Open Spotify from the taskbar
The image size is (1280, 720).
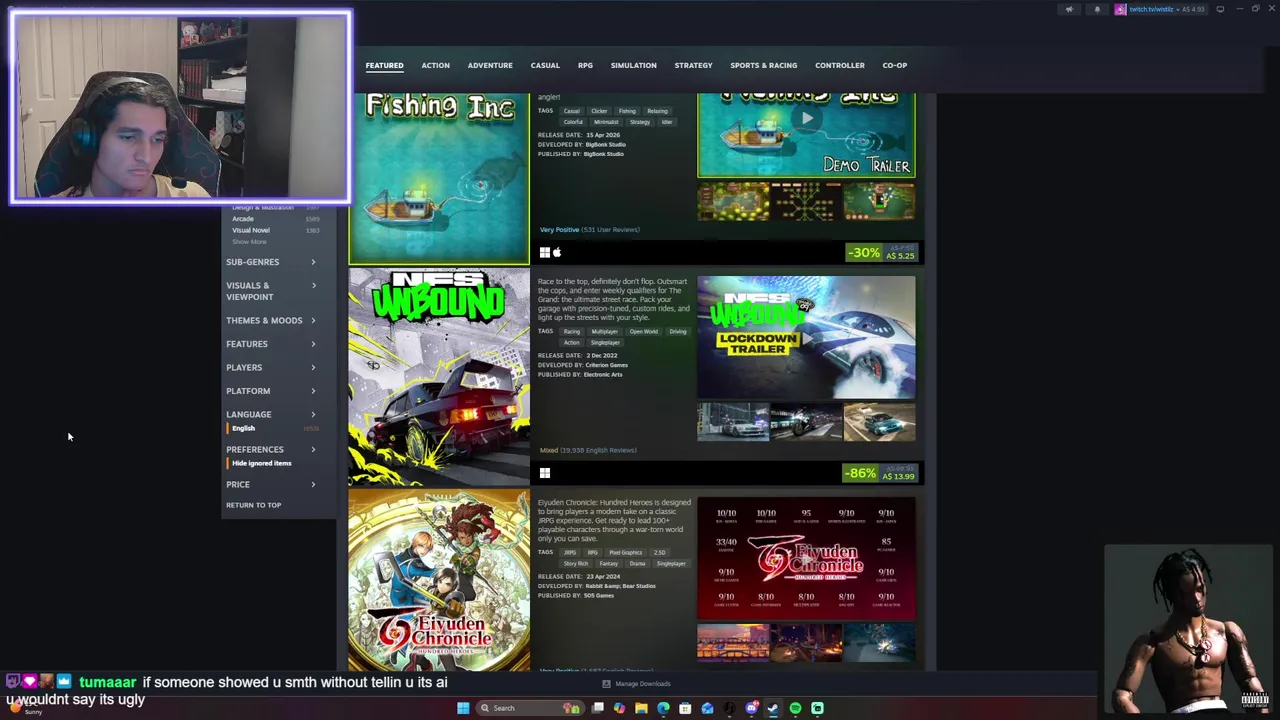tap(795, 708)
